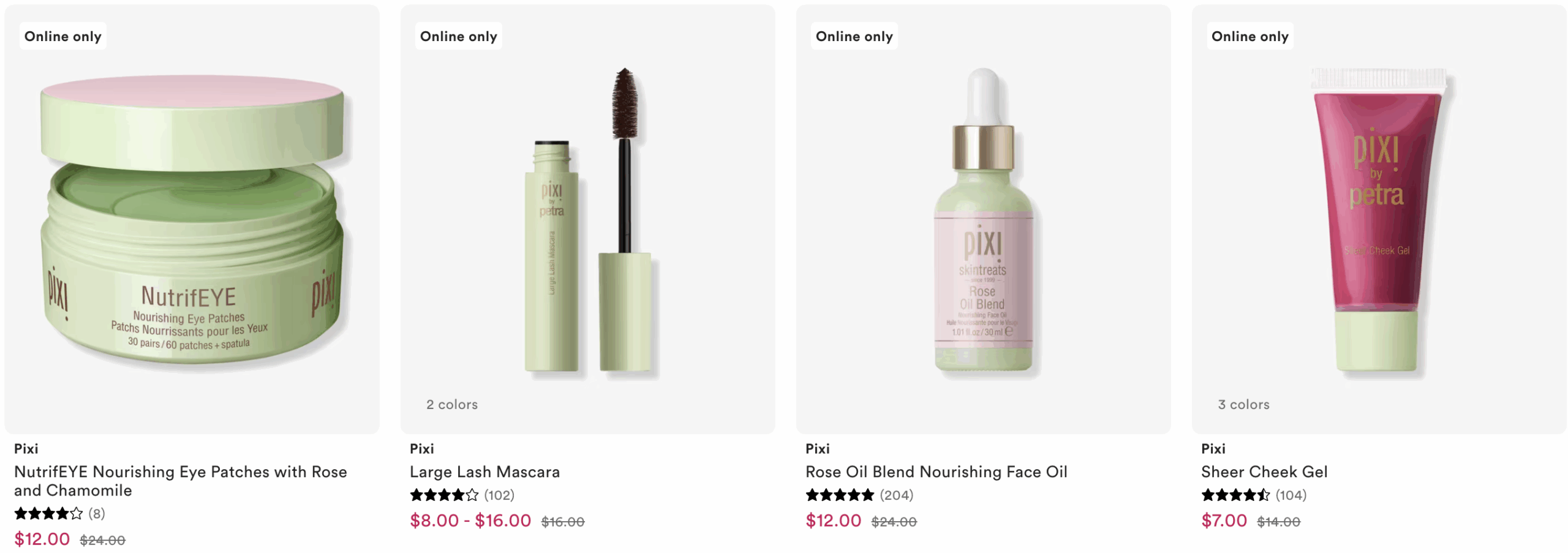This screenshot has height=553, width=1568.
Task: Click the 3 colors label on cheek gel
Action: 1243,404
